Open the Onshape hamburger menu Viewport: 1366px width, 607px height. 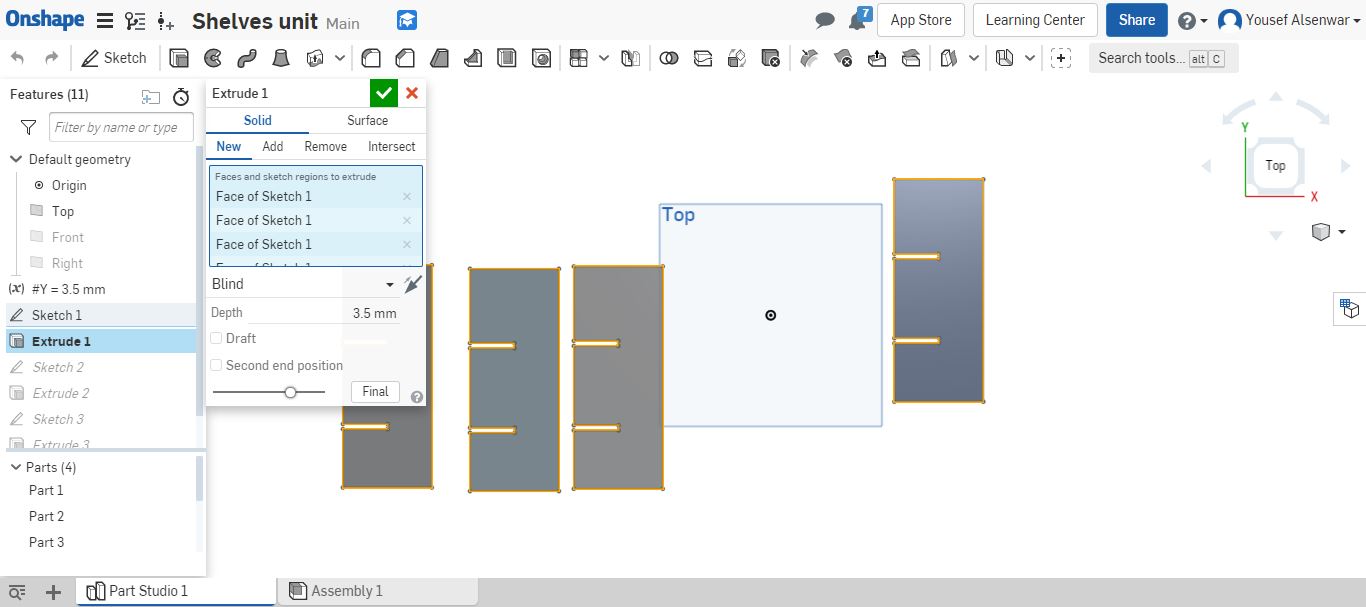[104, 21]
